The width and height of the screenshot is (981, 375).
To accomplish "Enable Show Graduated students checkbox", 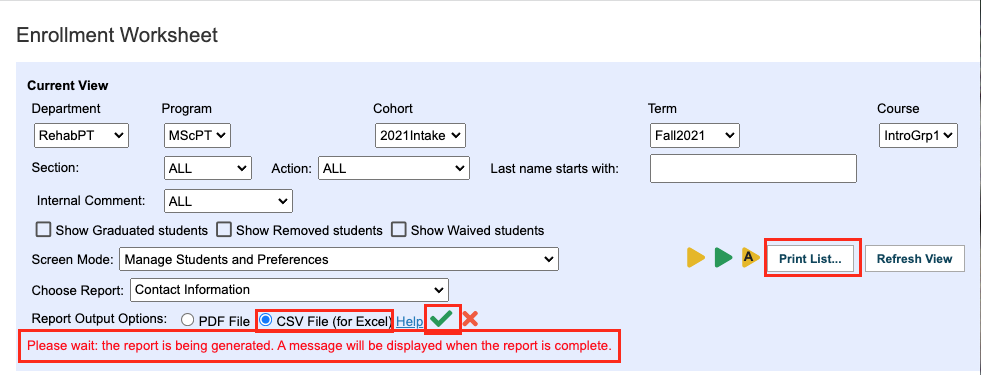I will coord(43,230).
